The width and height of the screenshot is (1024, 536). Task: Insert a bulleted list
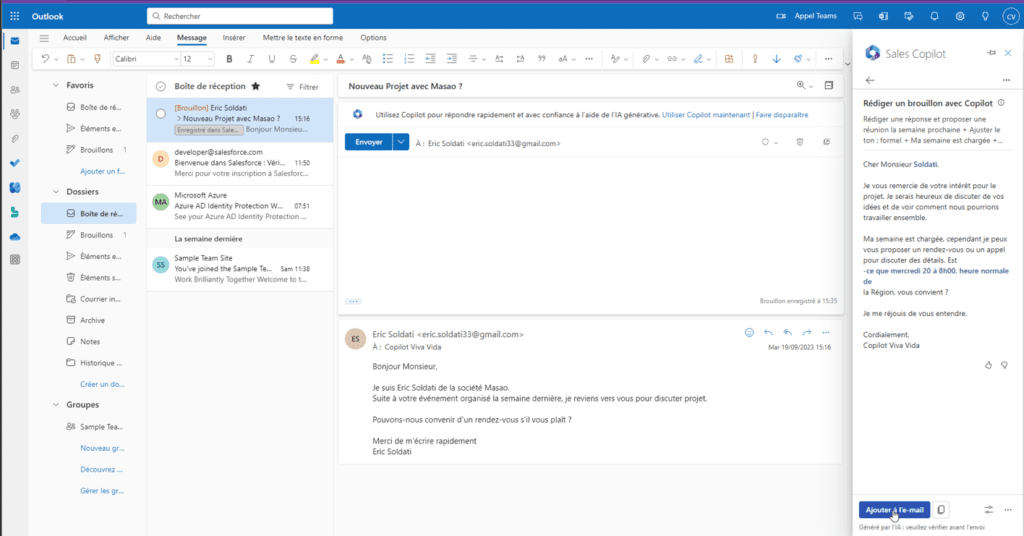[388, 59]
